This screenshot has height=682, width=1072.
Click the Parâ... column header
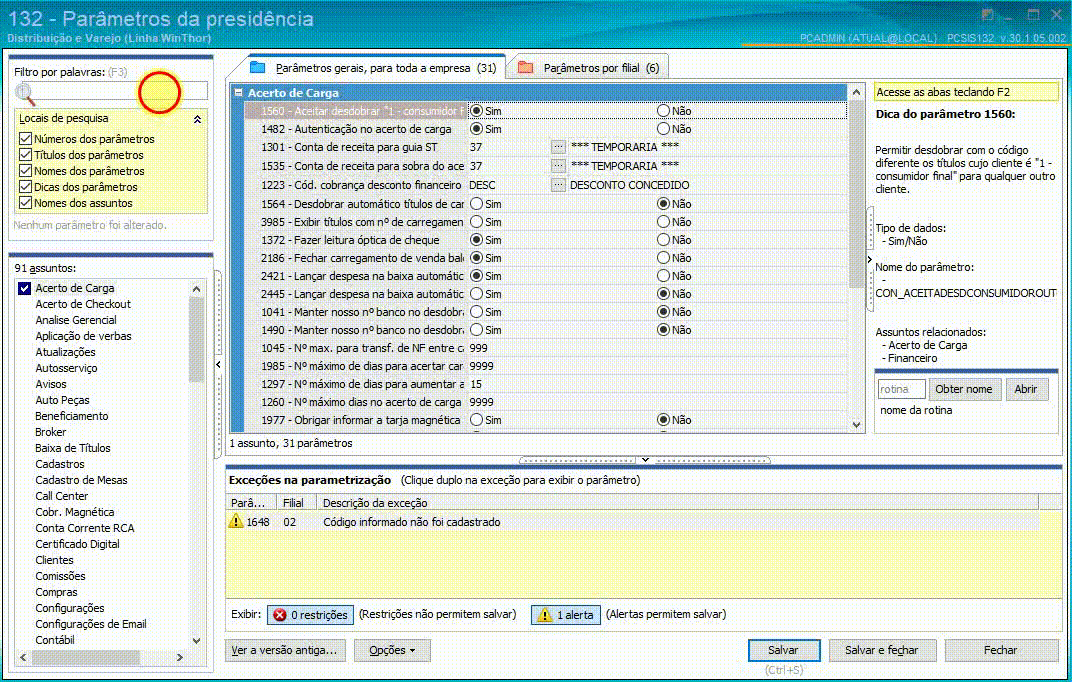point(251,502)
